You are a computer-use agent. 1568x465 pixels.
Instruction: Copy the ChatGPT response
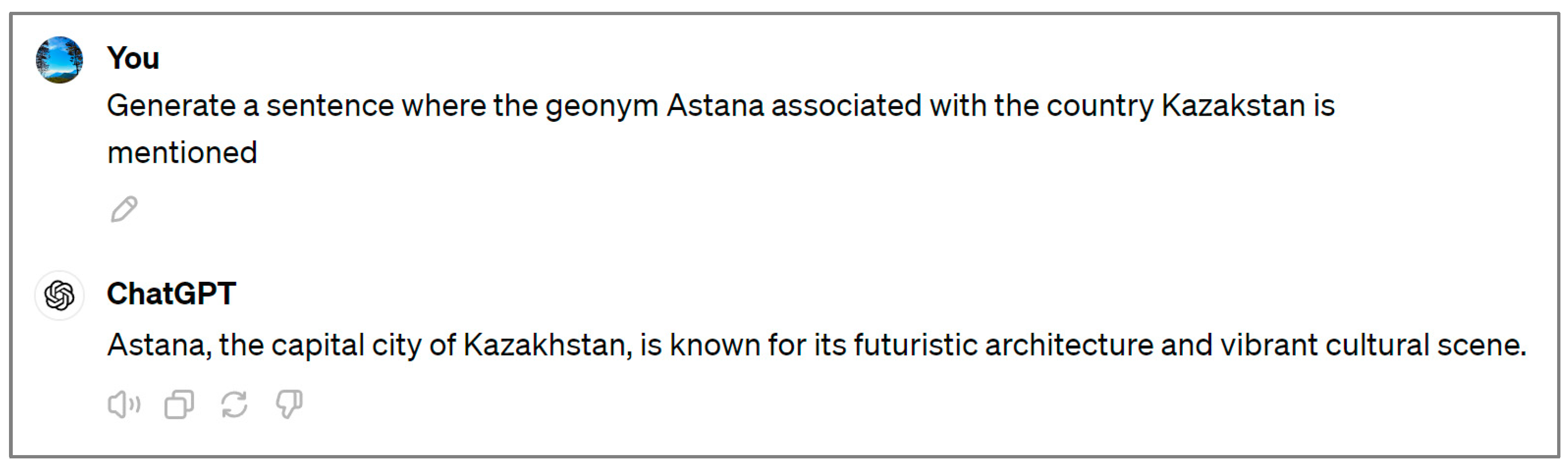point(179,404)
